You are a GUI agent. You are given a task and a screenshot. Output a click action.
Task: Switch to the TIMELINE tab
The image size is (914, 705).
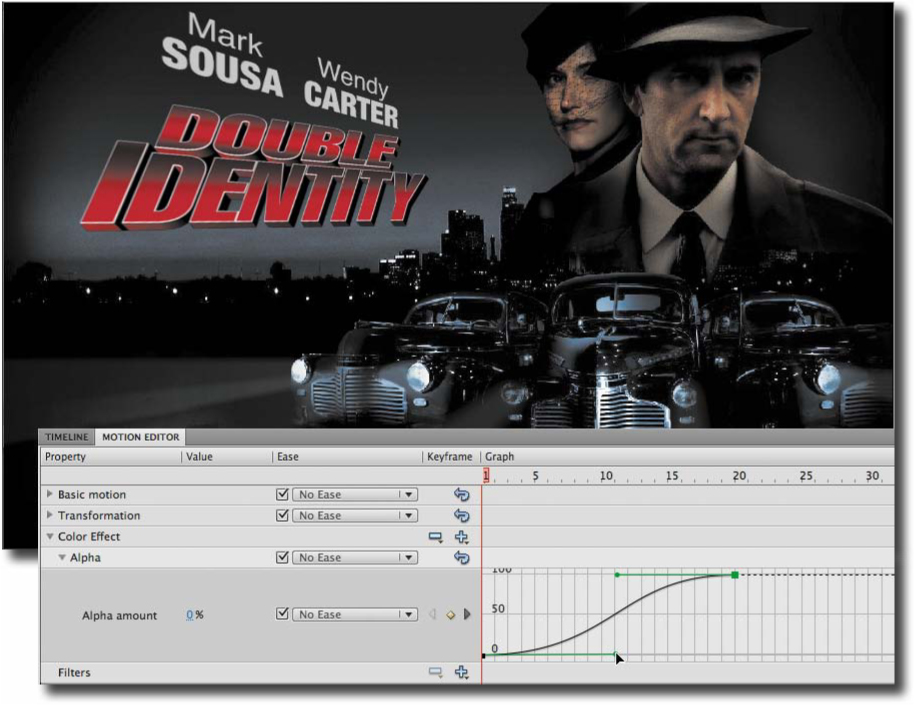[66, 437]
